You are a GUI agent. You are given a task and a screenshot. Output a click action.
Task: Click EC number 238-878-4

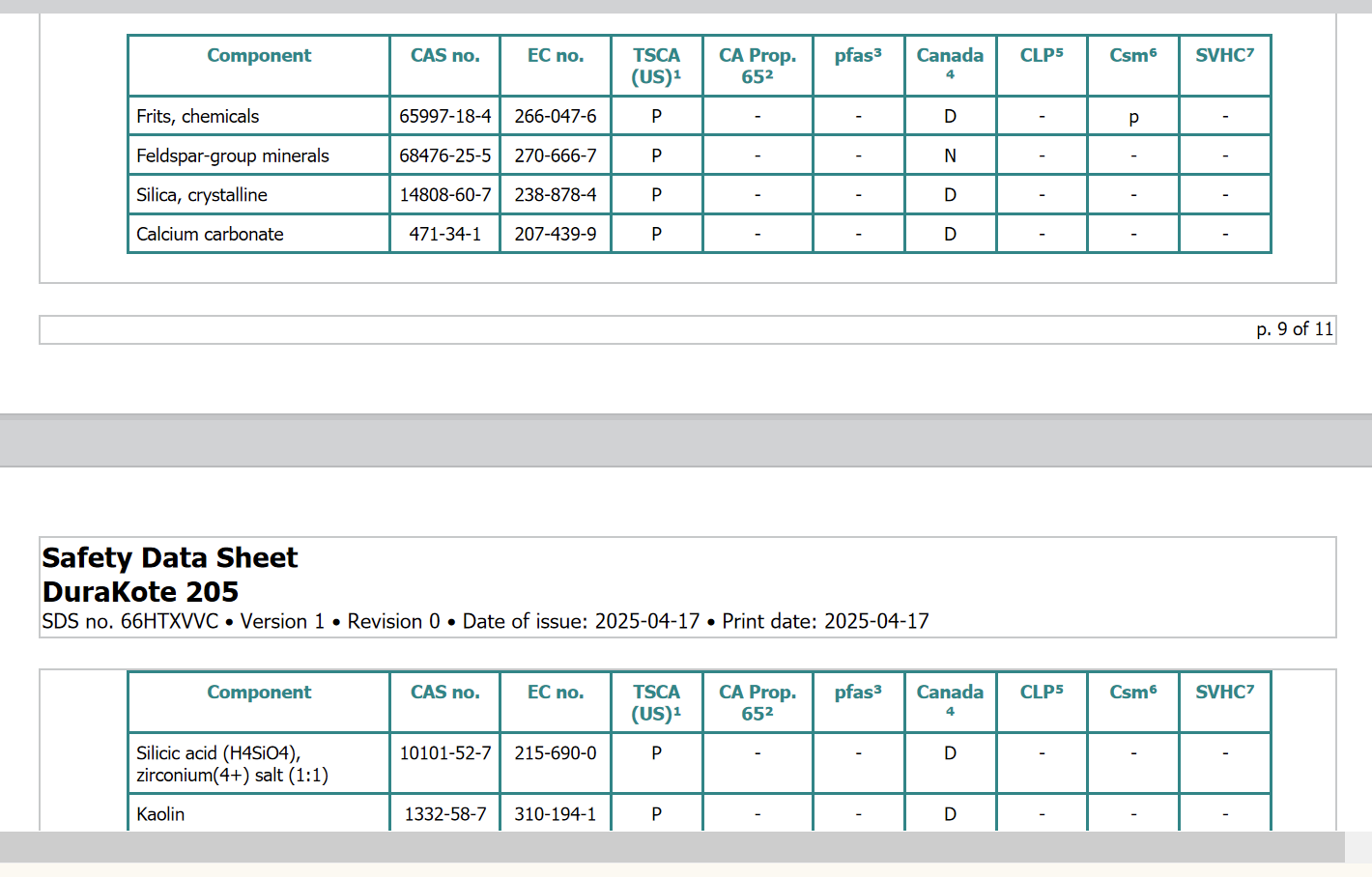pyautogui.click(x=556, y=195)
